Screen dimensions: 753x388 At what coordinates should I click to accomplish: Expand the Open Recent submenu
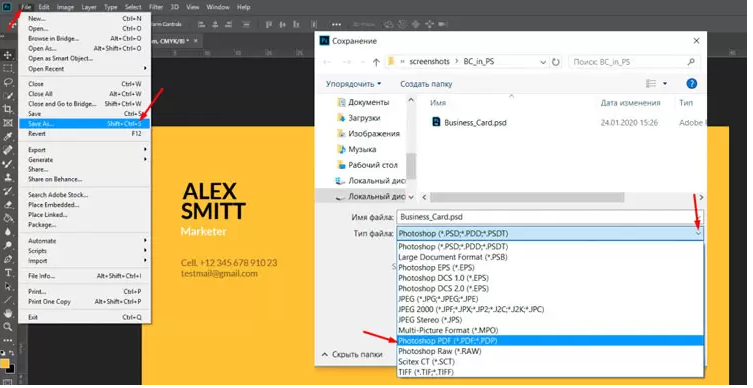coord(85,69)
